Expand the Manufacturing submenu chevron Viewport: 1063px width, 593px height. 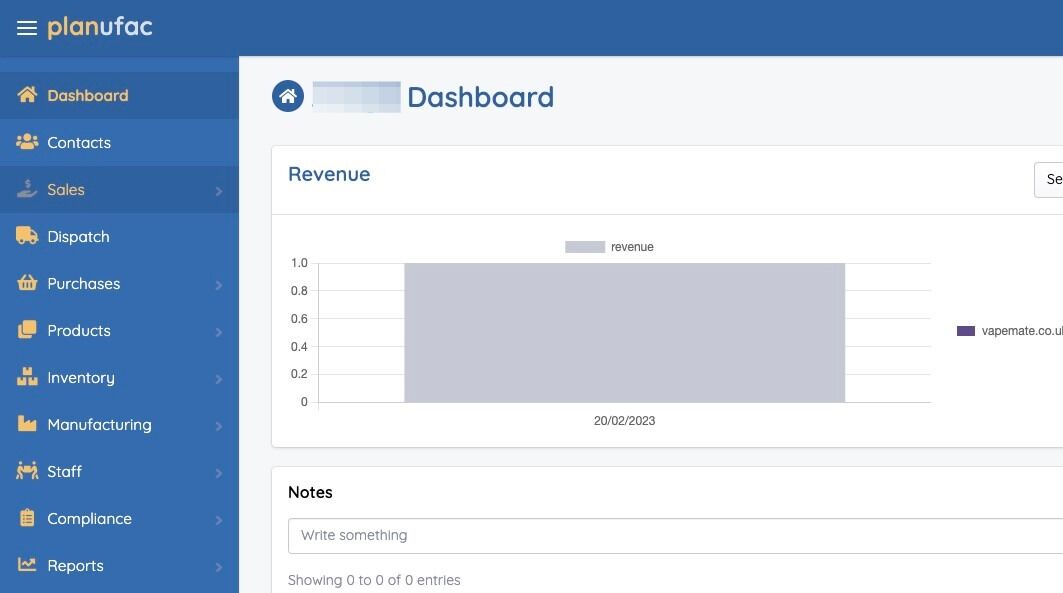coord(219,426)
